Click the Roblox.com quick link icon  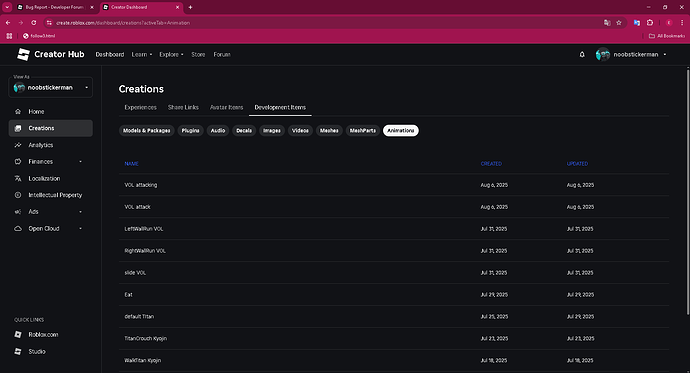[18, 335]
